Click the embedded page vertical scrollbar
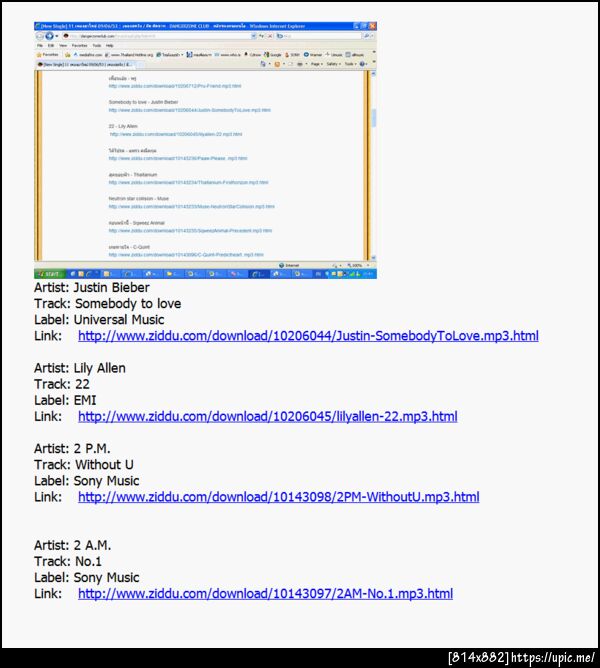Image resolution: width=600 pixels, height=668 pixels. 374,165
